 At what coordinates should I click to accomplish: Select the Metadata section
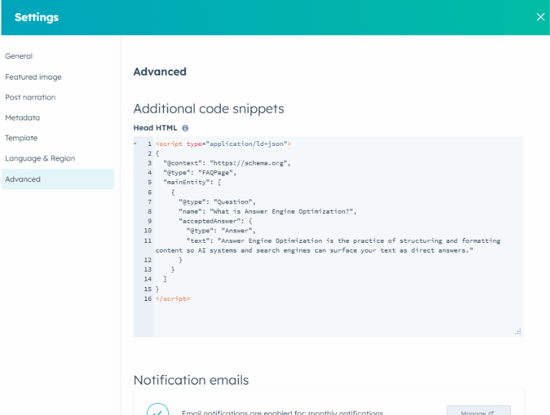pyautogui.click(x=22, y=118)
